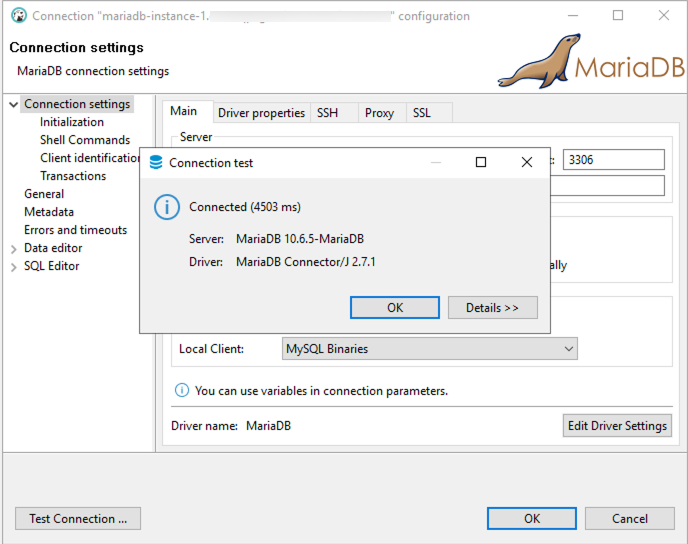Open Details in Connection test dialog
Viewport: 688px width, 544px height.
(x=492, y=307)
